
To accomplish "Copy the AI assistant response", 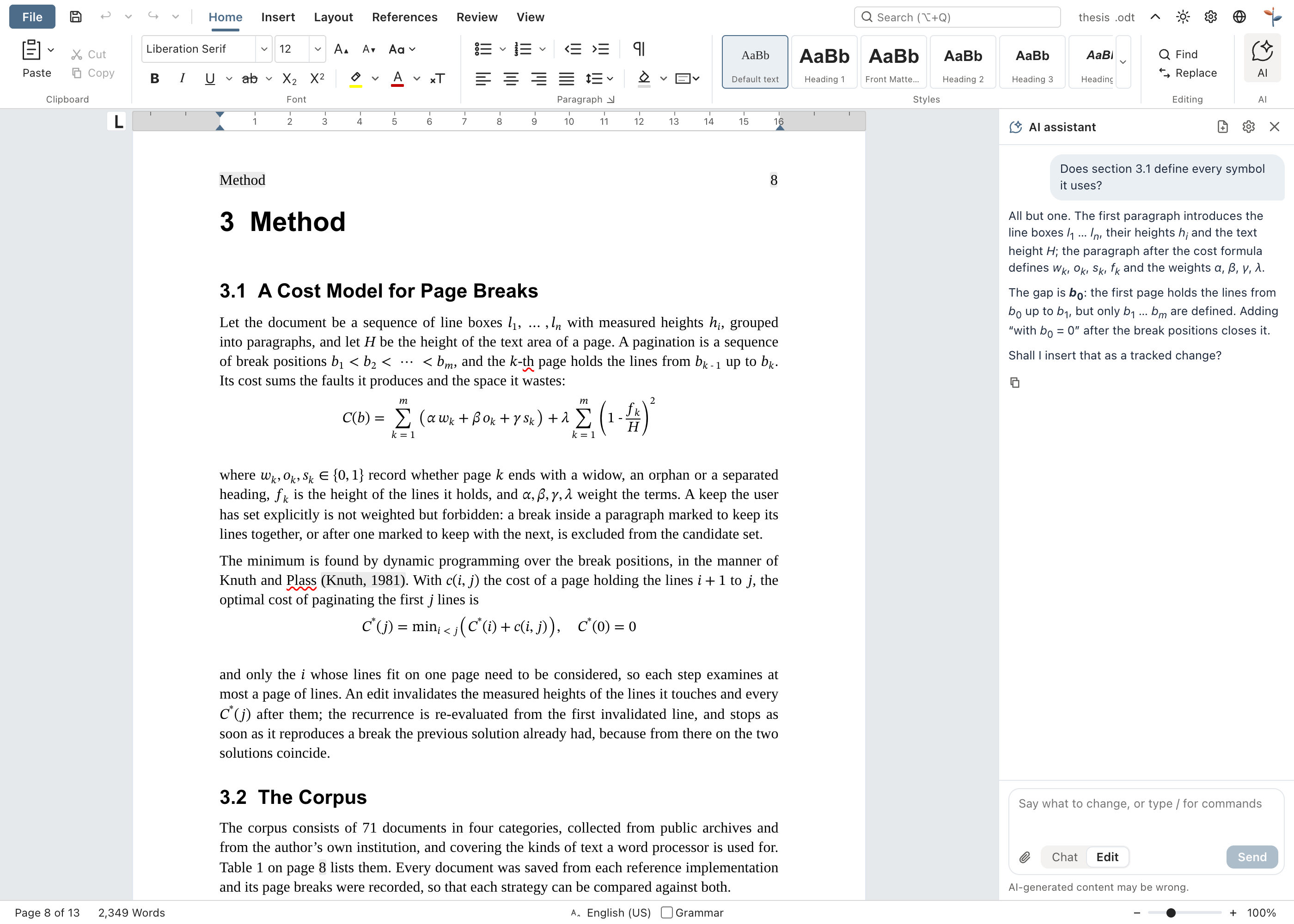I will [x=1014, y=383].
